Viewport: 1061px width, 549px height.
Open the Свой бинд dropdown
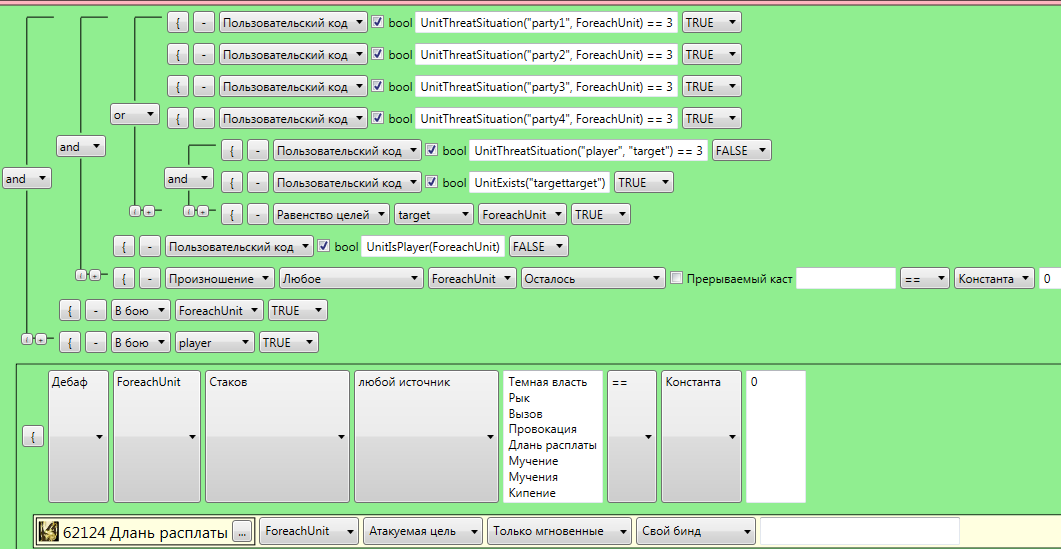coord(695,531)
